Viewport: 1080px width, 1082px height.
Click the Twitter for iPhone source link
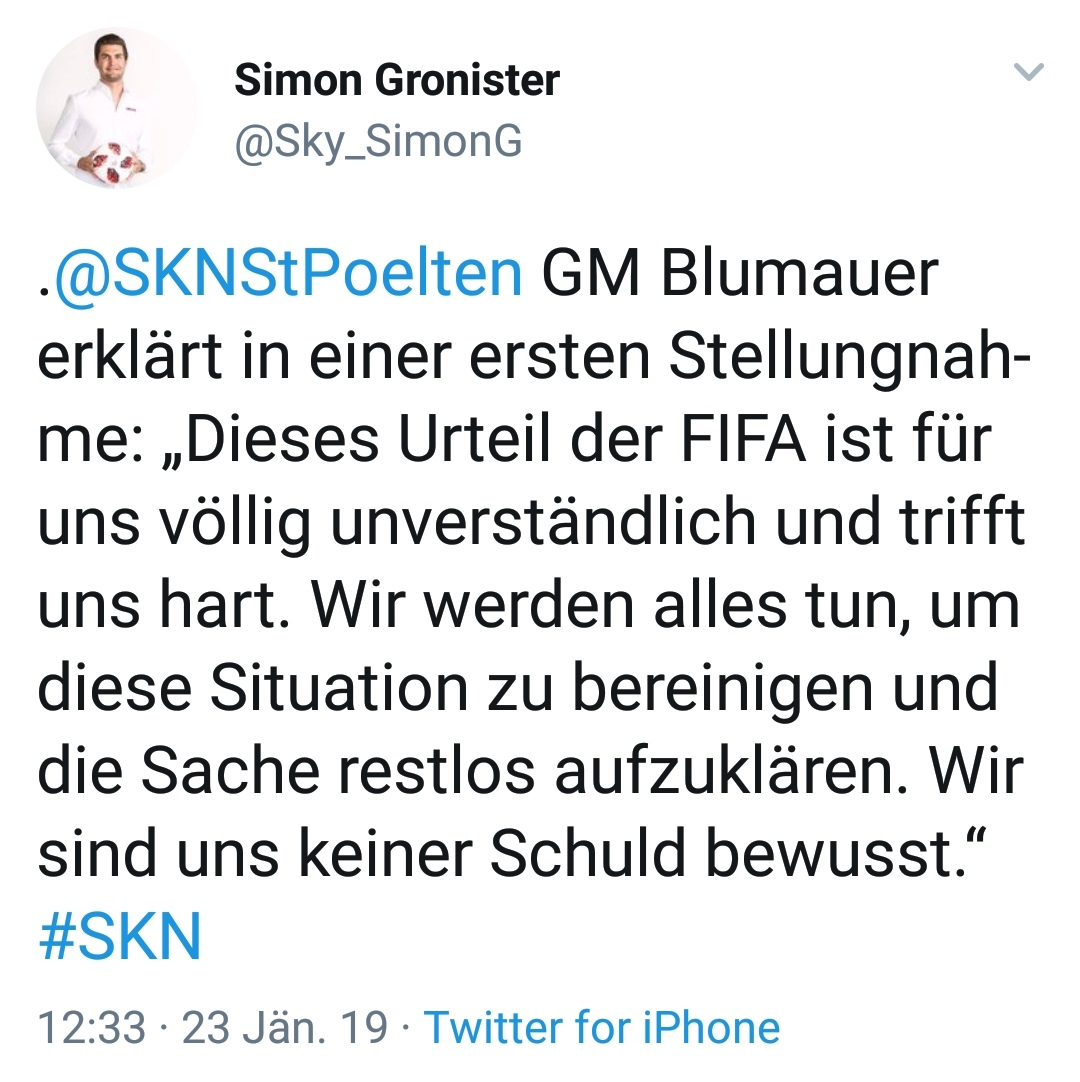602,1027
